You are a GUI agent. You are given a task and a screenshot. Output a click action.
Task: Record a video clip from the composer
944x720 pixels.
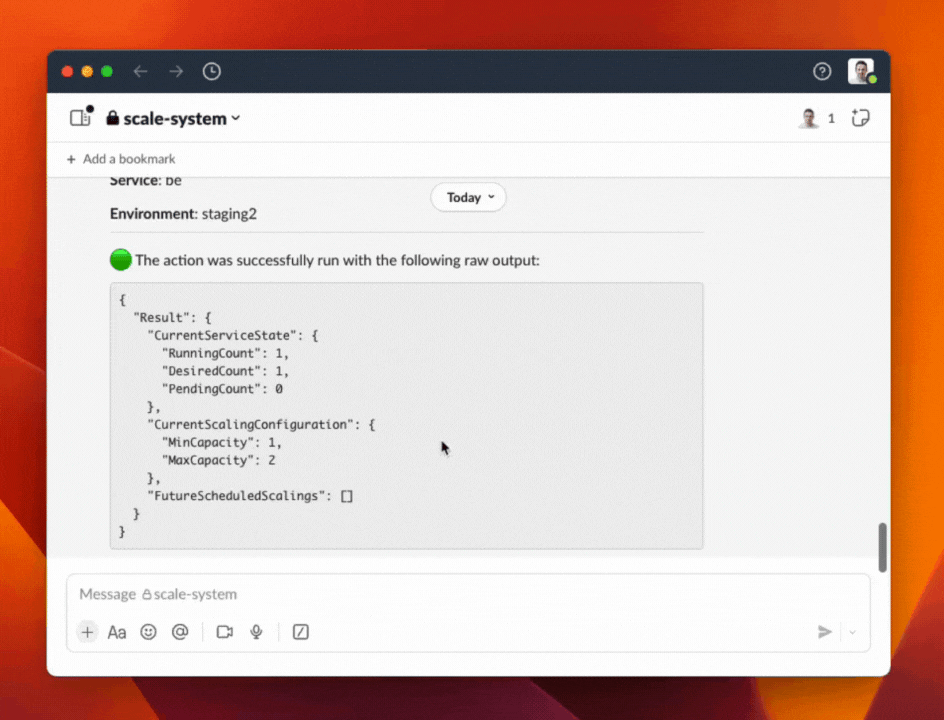tap(224, 631)
